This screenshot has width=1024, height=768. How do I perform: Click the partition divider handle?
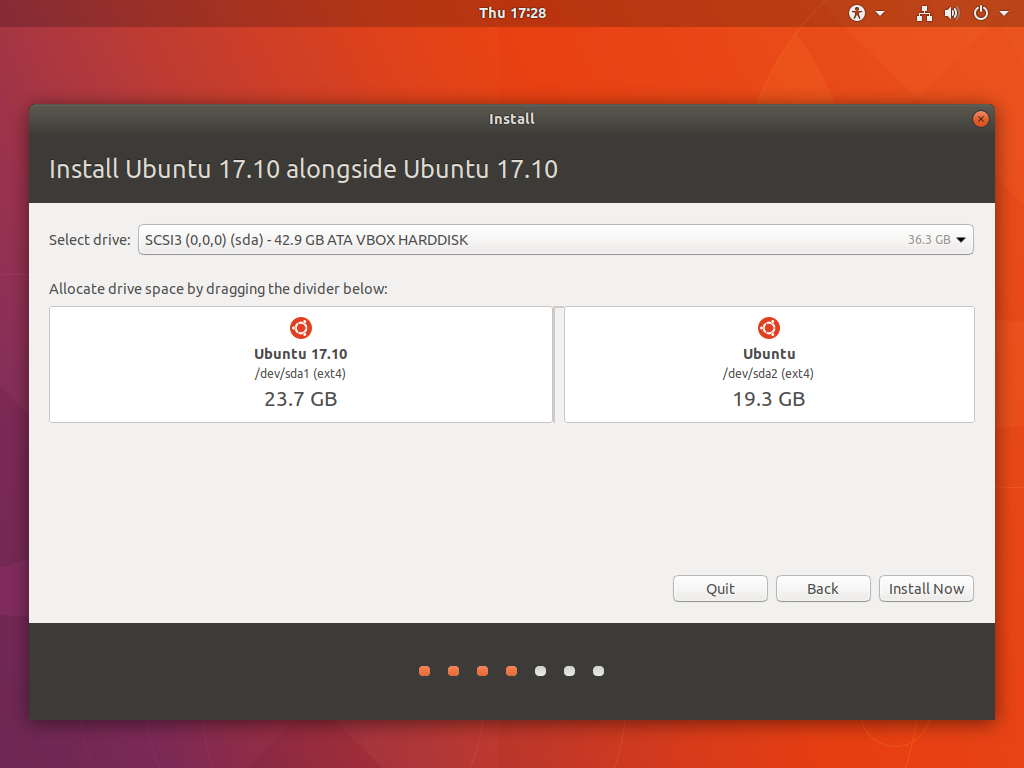coord(558,364)
